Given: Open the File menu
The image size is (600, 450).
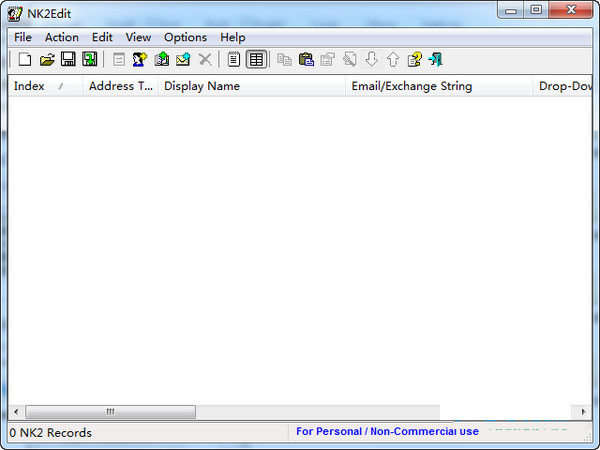Looking at the screenshot, I should (x=23, y=38).
